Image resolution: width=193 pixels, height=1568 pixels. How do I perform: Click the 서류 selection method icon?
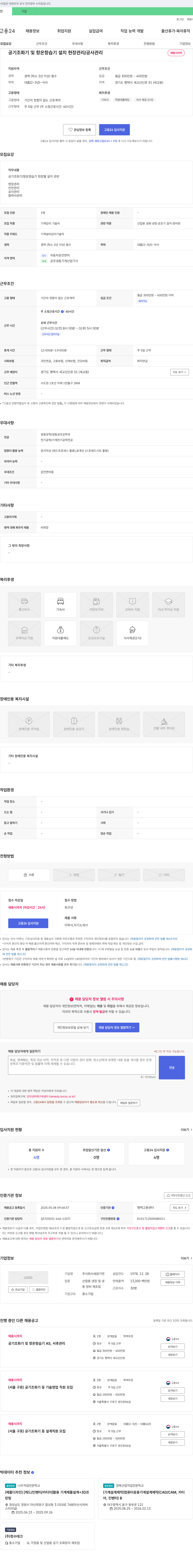(x=29, y=875)
